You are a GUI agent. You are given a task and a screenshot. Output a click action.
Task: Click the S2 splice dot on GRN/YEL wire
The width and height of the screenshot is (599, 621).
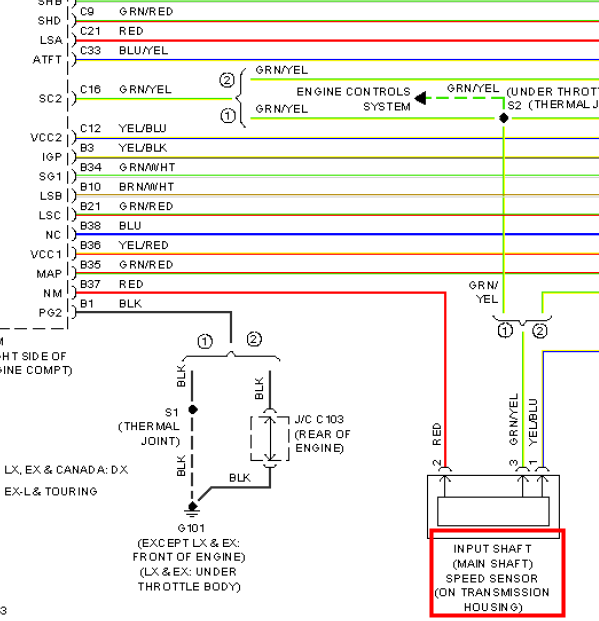tap(504, 118)
